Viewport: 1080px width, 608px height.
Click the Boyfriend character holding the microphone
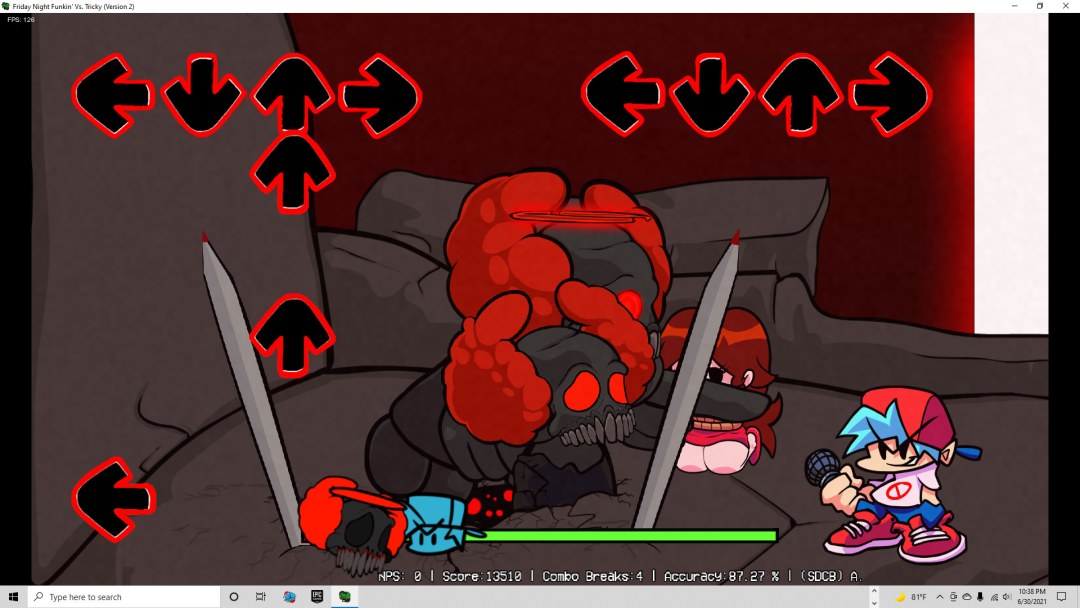pyautogui.click(x=887, y=472)
